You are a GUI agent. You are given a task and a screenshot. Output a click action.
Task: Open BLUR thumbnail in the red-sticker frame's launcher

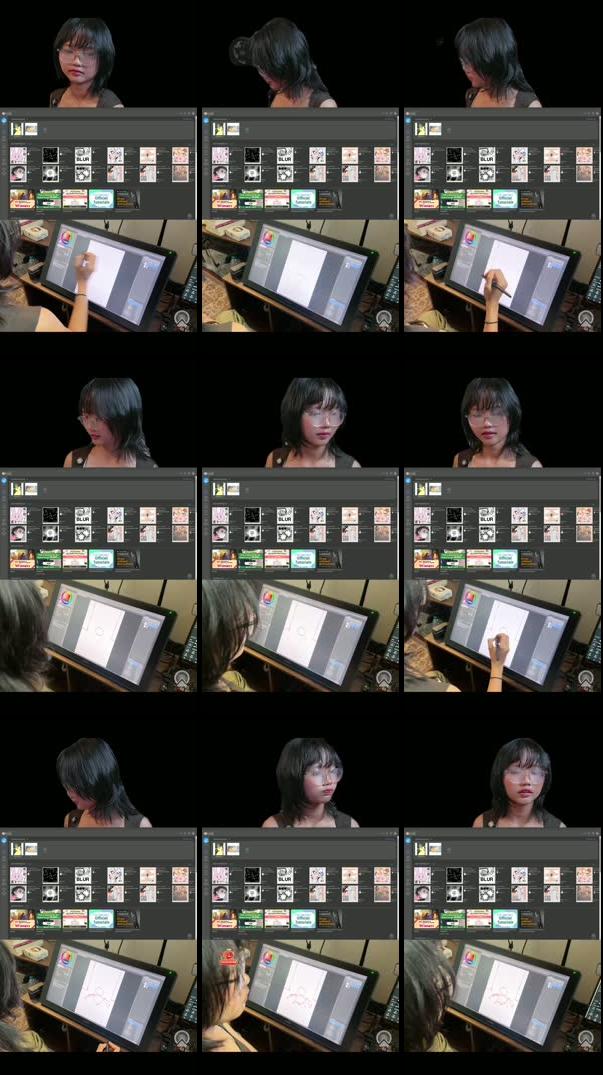point(285,875)
